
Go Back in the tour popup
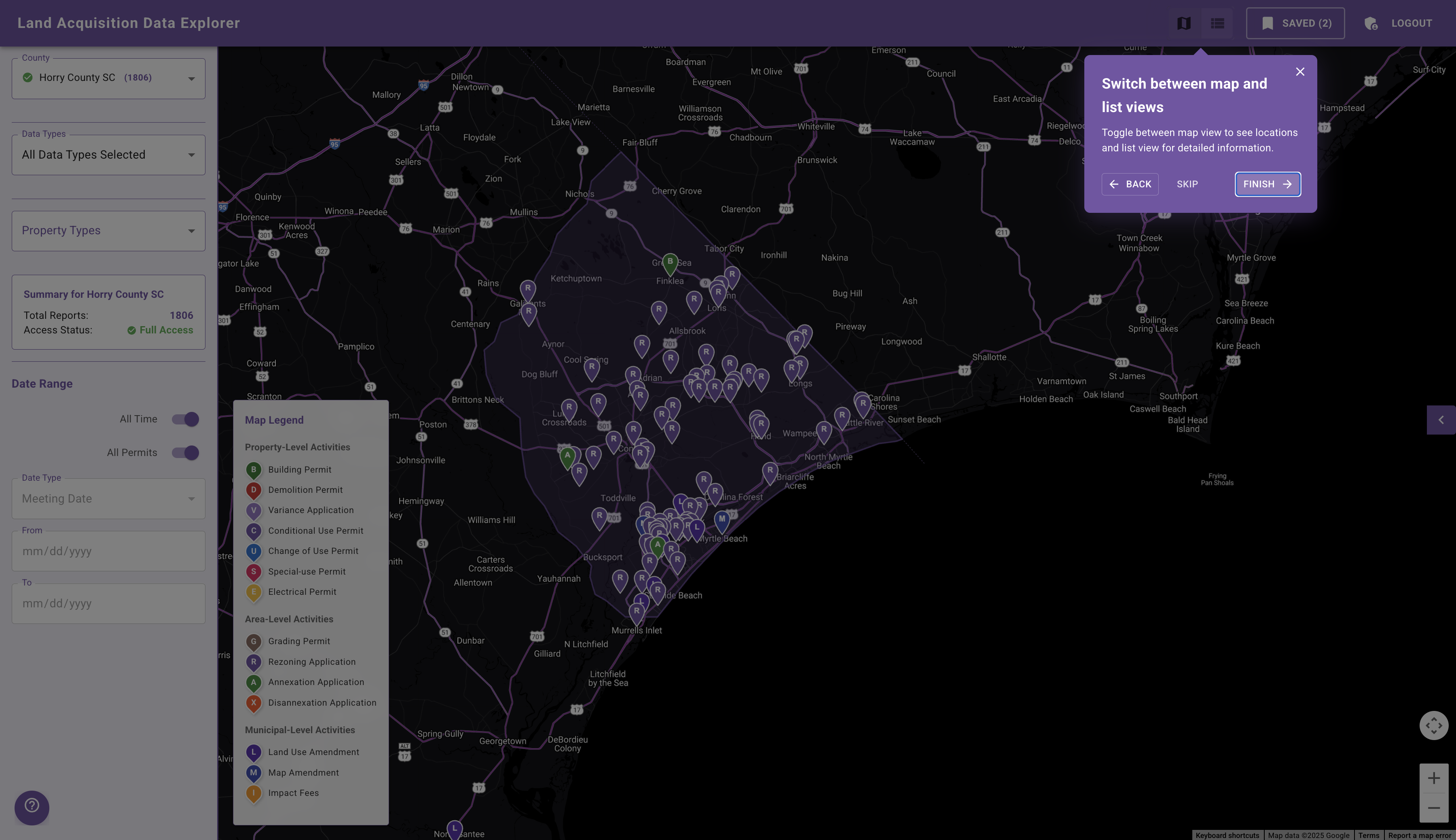1130,184
